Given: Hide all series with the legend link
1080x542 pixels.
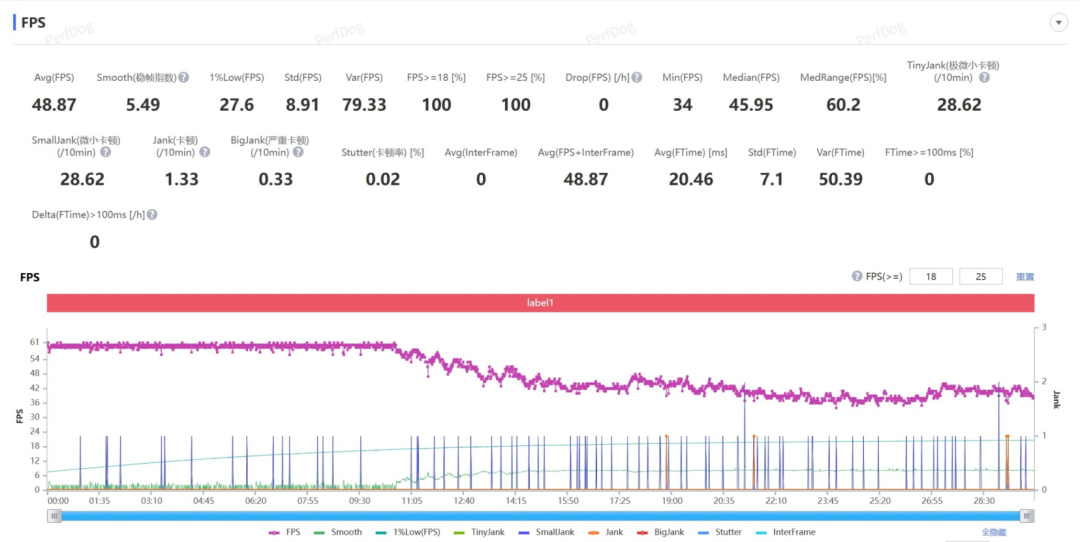Looking at the screenshot, I should coord(994,533).
